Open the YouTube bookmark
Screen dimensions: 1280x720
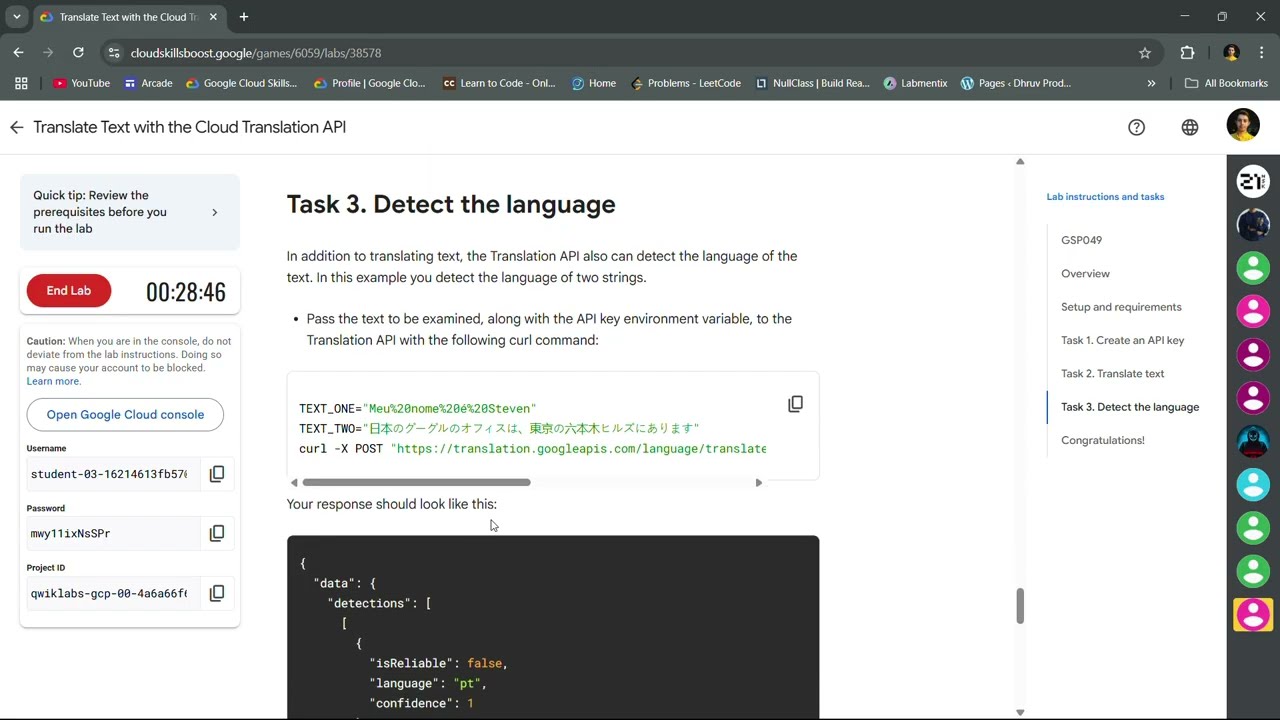coord(81,83)
